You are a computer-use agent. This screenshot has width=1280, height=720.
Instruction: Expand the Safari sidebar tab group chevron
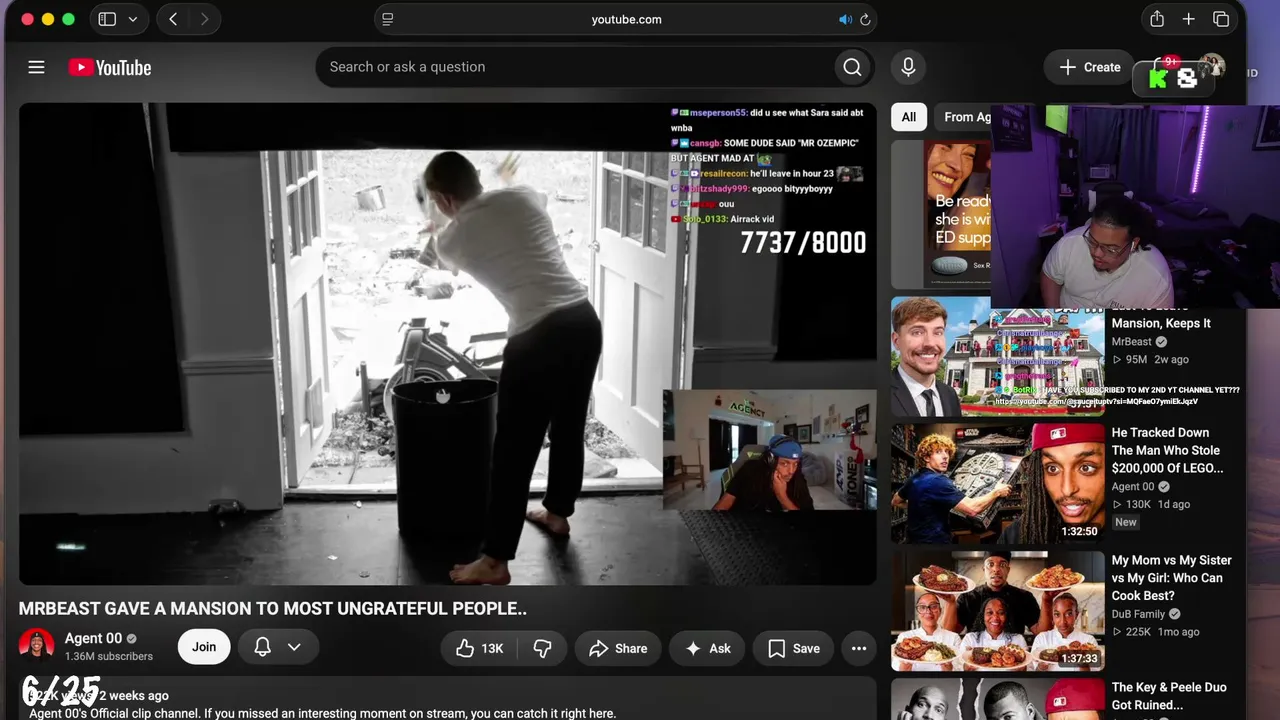pos(133,19)
